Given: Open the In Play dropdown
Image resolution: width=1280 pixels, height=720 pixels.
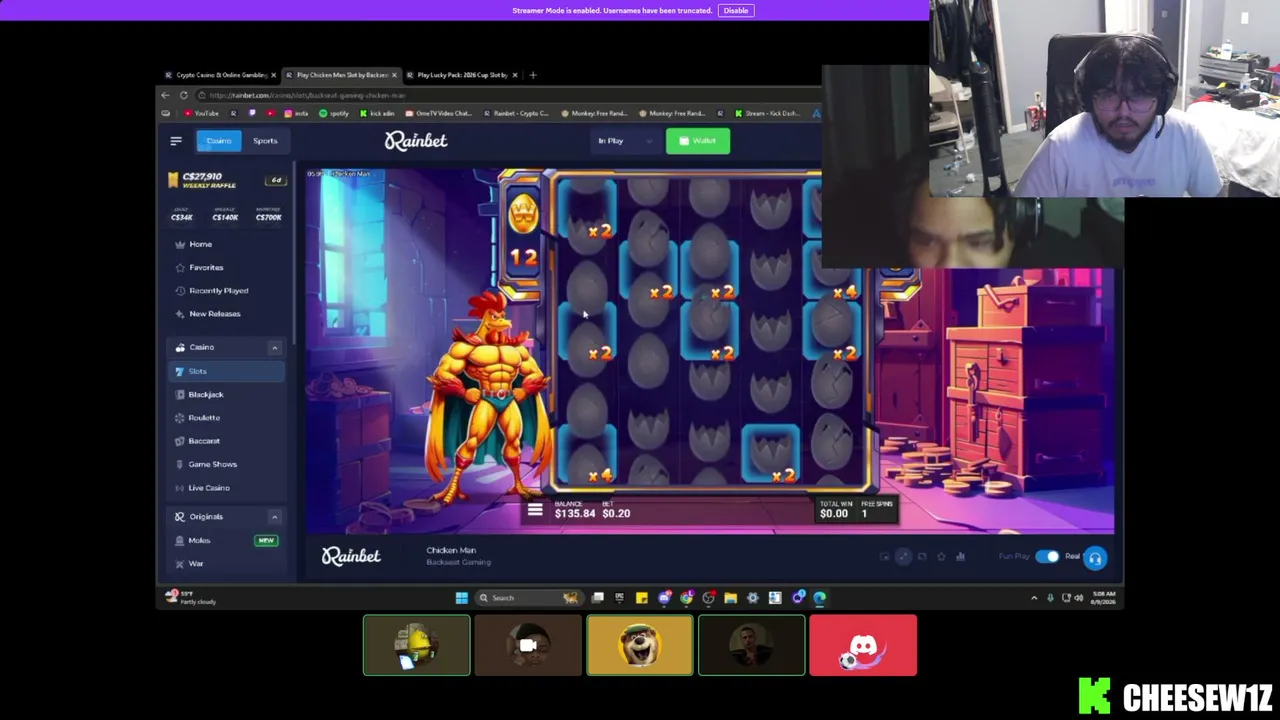Looking at the screenshot, I should tap(625, 141).
